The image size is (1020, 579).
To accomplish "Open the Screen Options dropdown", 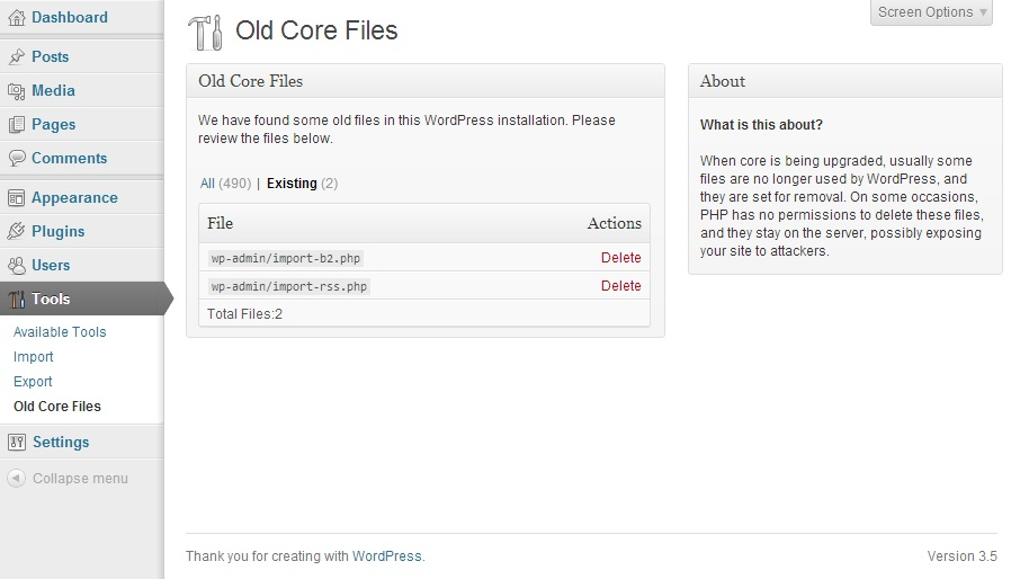I will coord(929,12).
